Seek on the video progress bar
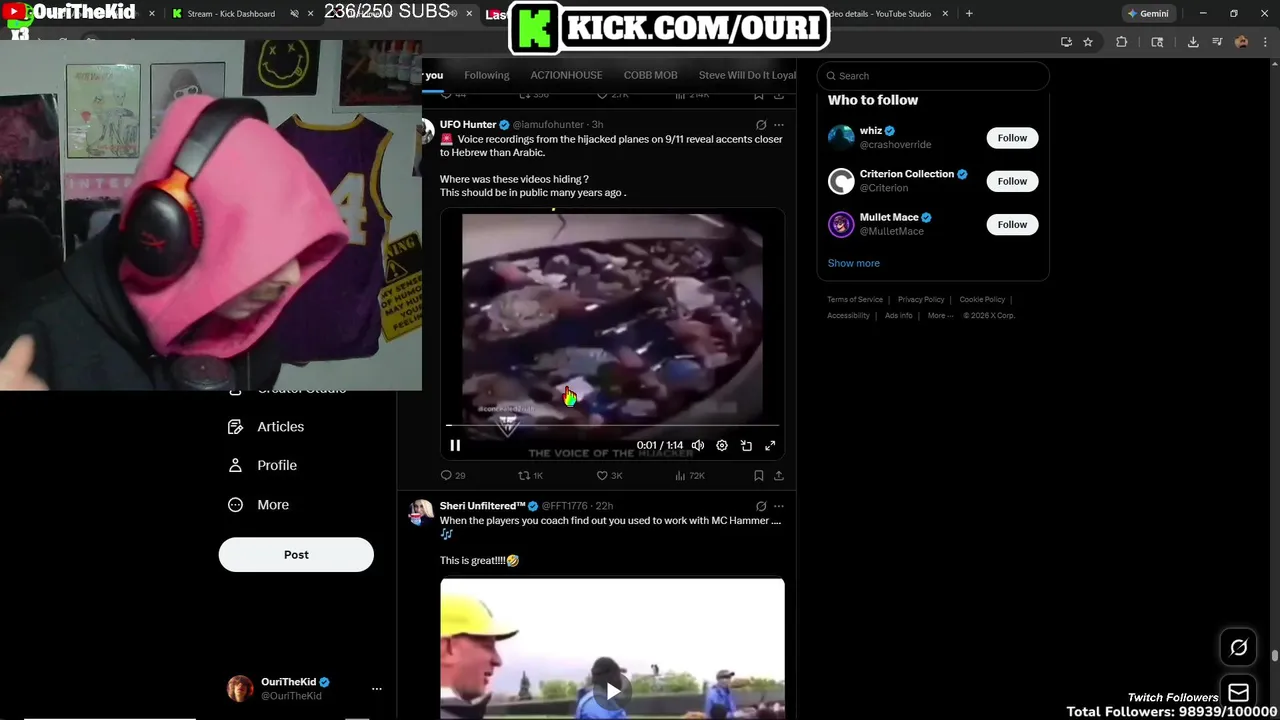This screenshot has height=720, width=1280. pos(612,426)
